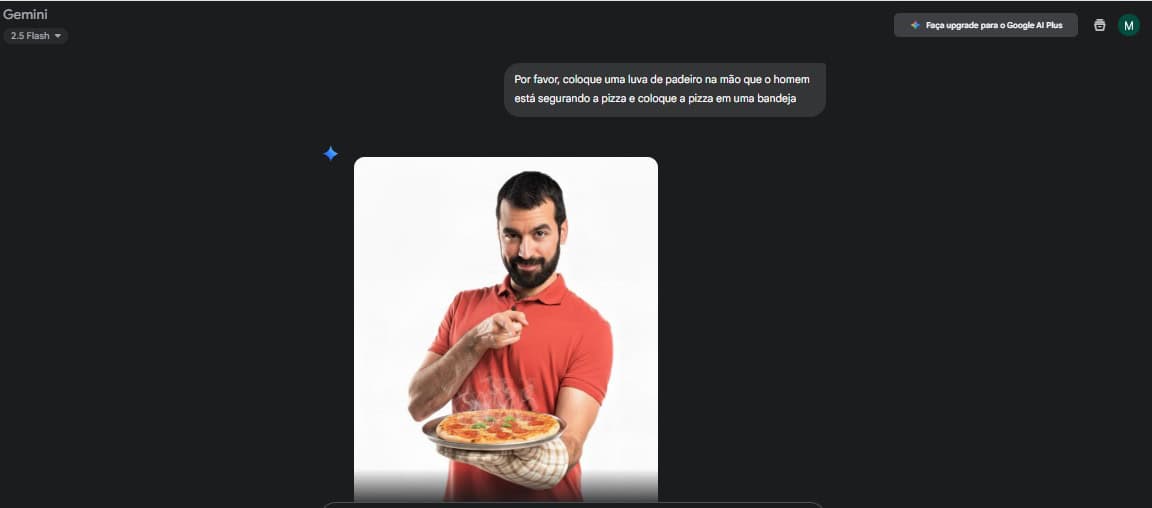Click the blue Gemini sparkle icon
The image size is (1152, 508).
click(x=331, y=153)
